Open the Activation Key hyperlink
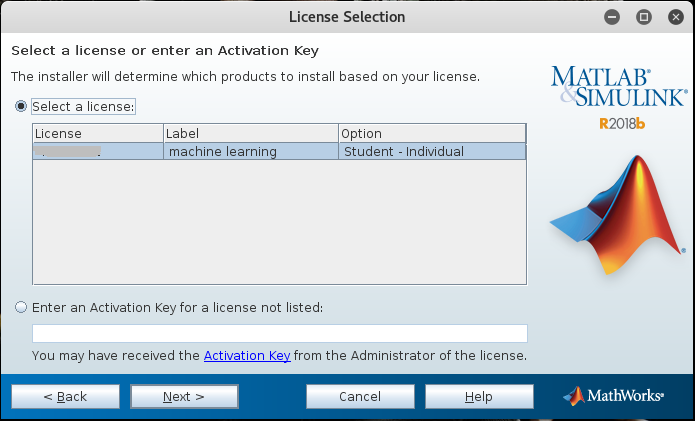695x421 pixels. 247,355
